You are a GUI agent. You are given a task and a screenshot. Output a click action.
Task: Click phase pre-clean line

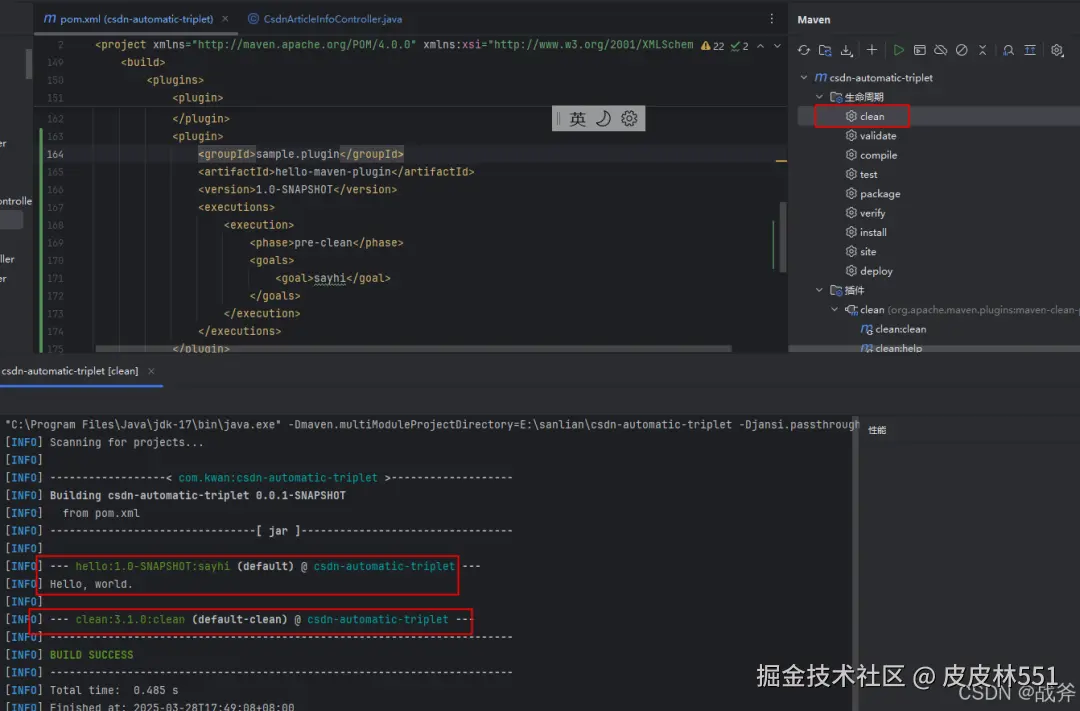click(x=326, y=243)
